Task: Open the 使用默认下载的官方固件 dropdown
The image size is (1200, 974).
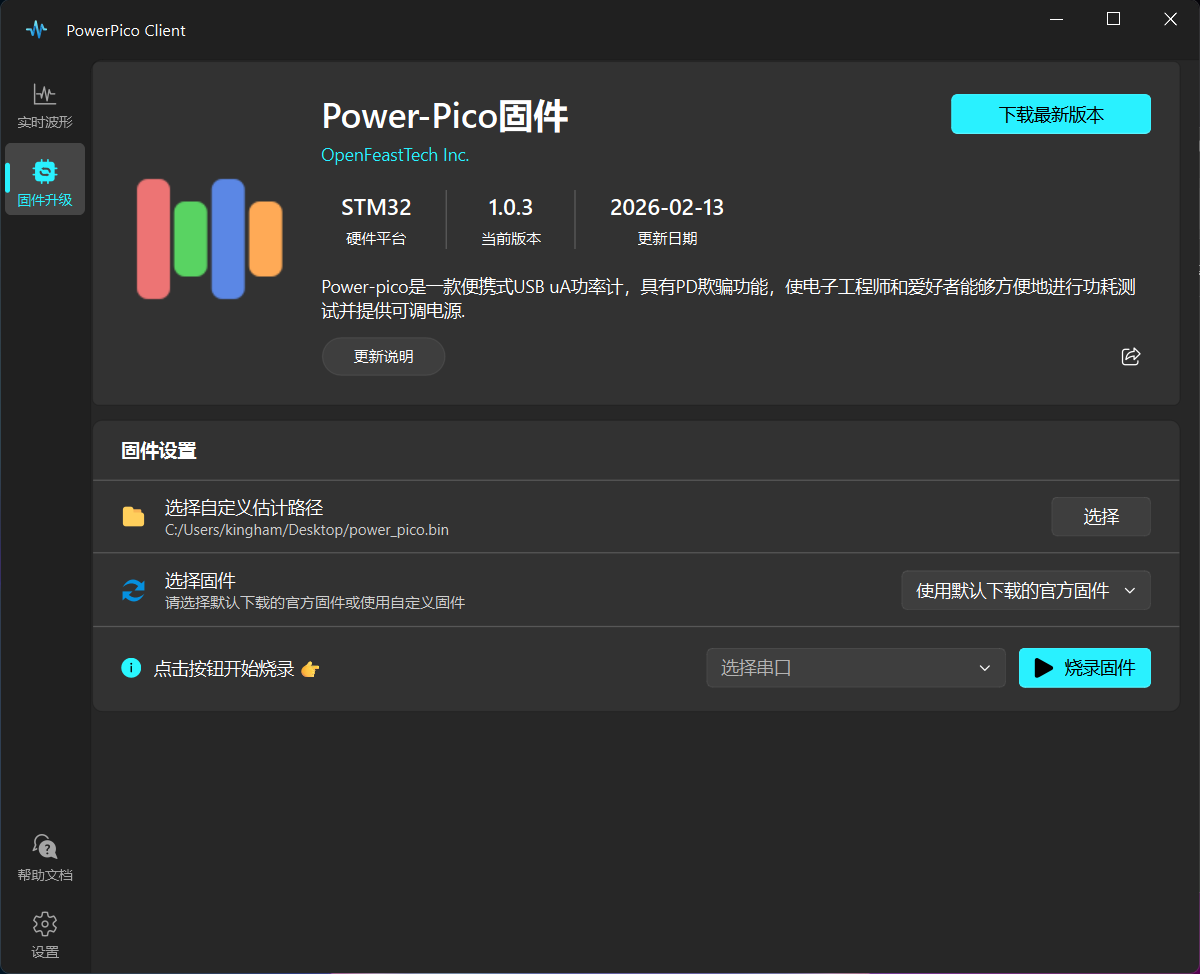Action: coord(1026,590)
